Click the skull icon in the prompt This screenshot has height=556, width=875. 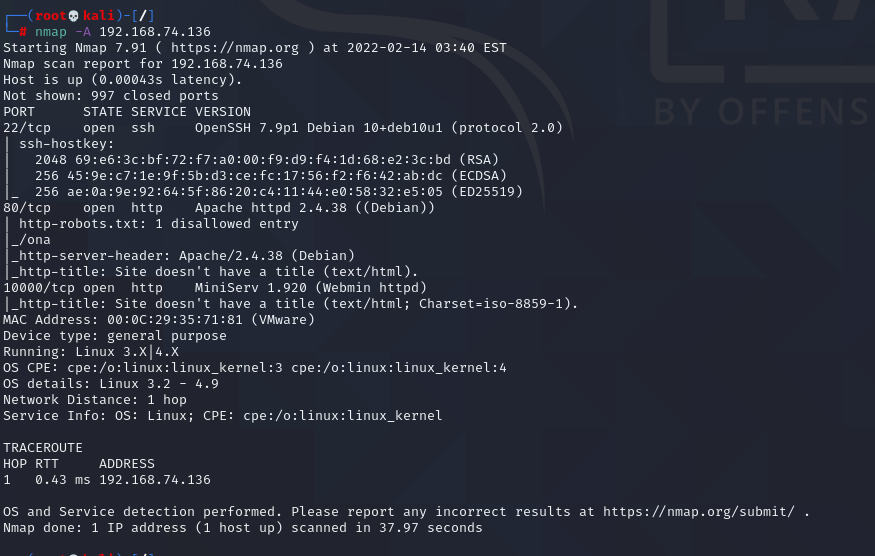pos(74,16)
